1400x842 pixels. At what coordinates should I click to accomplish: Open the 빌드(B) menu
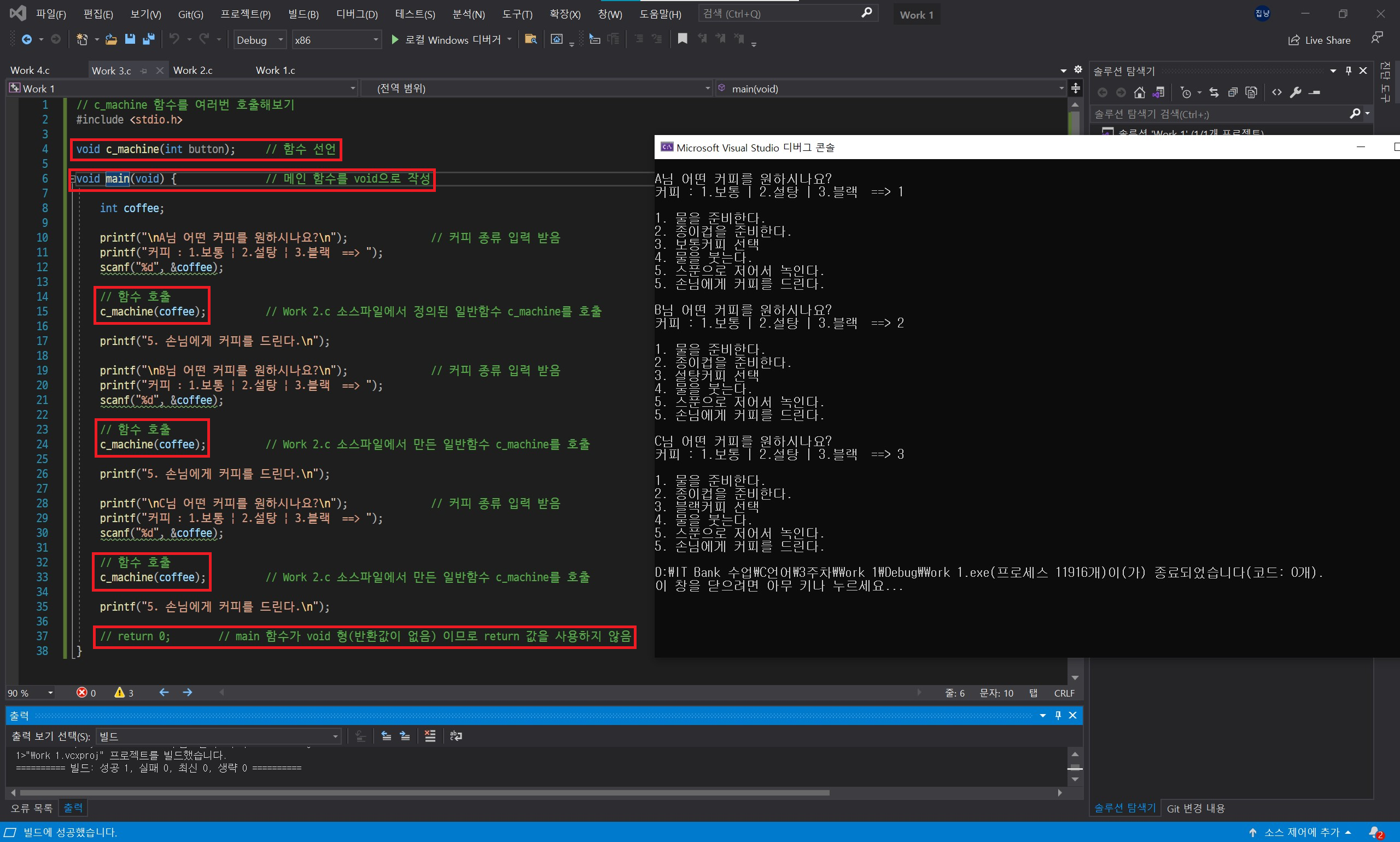tap(303, 14)
